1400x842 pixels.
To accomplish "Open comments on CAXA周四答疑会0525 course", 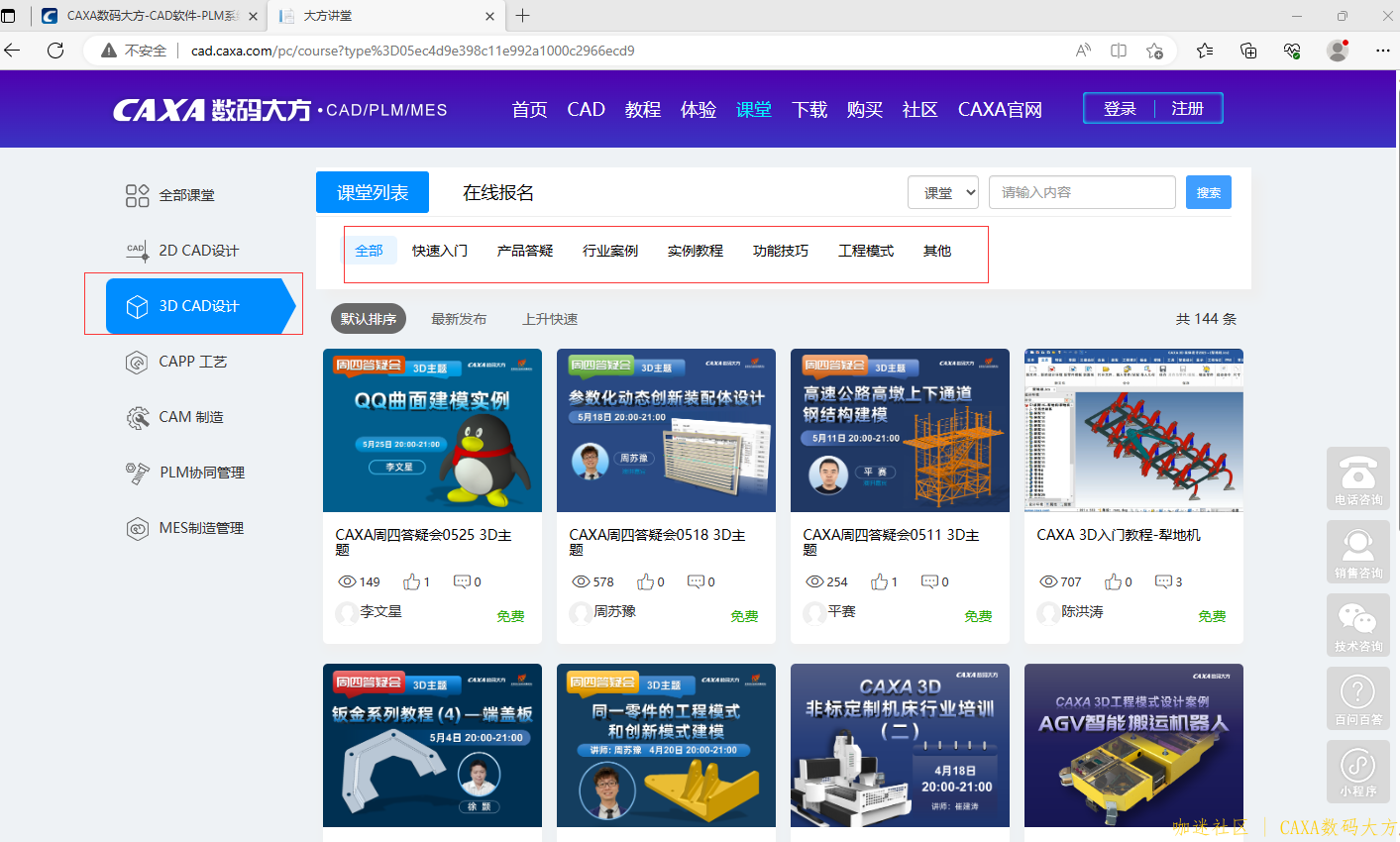I will (462, 581).
